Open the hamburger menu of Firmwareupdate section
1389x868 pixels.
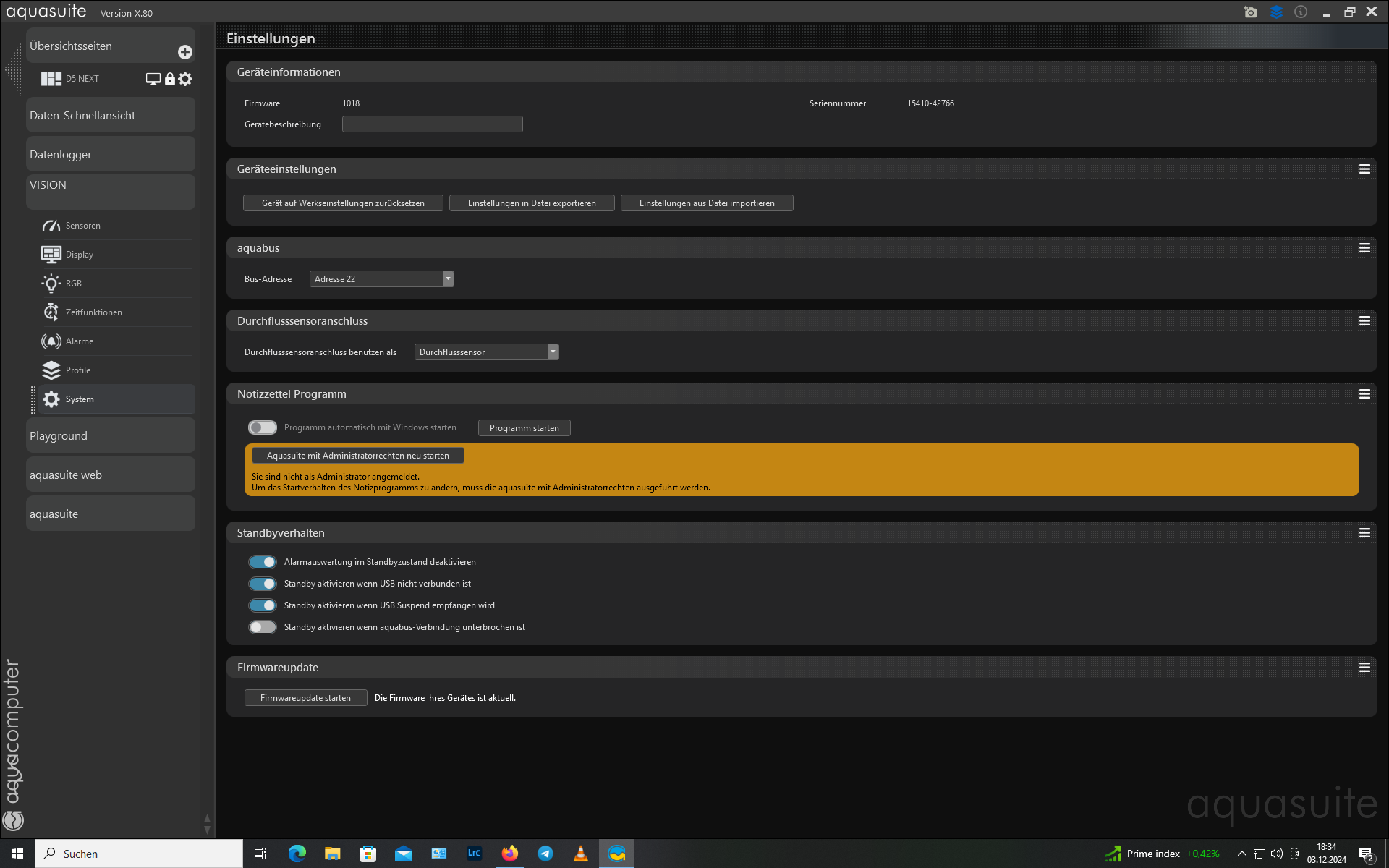pyautogui.click(x=1364, y=668)
